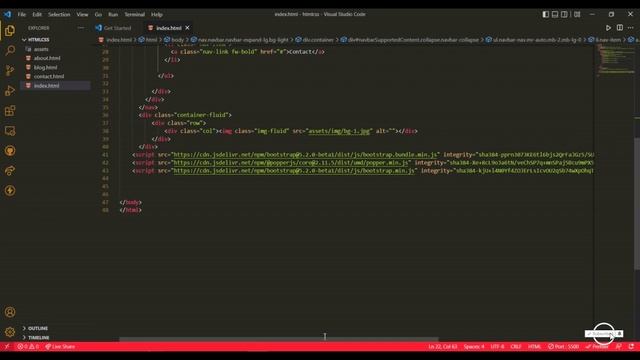Open the Accounts icon
The height and width of the screenshot is (360, 640).
point(10,312)
